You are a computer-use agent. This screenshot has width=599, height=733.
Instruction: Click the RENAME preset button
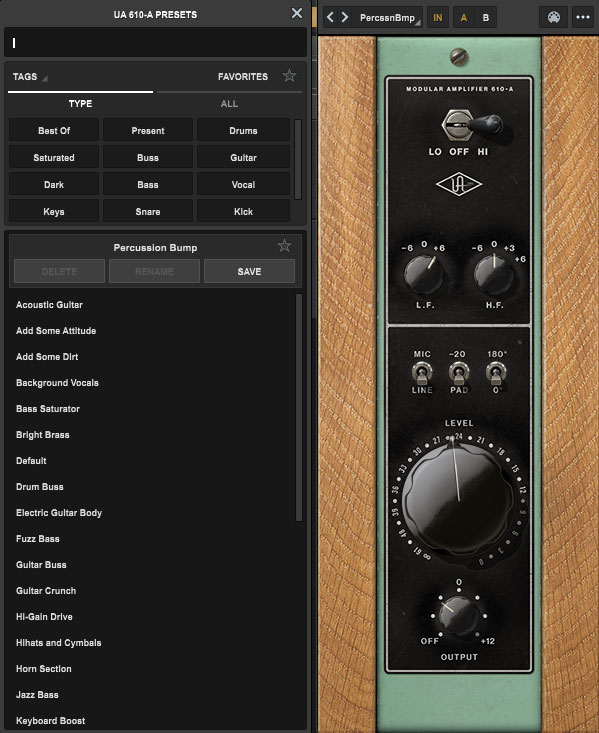pyautogui.click(x=154, y=271)
